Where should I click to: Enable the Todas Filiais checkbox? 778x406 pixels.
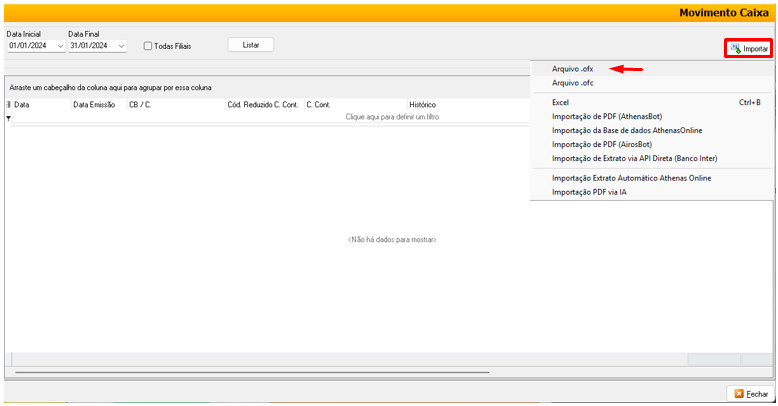(148, 46)
